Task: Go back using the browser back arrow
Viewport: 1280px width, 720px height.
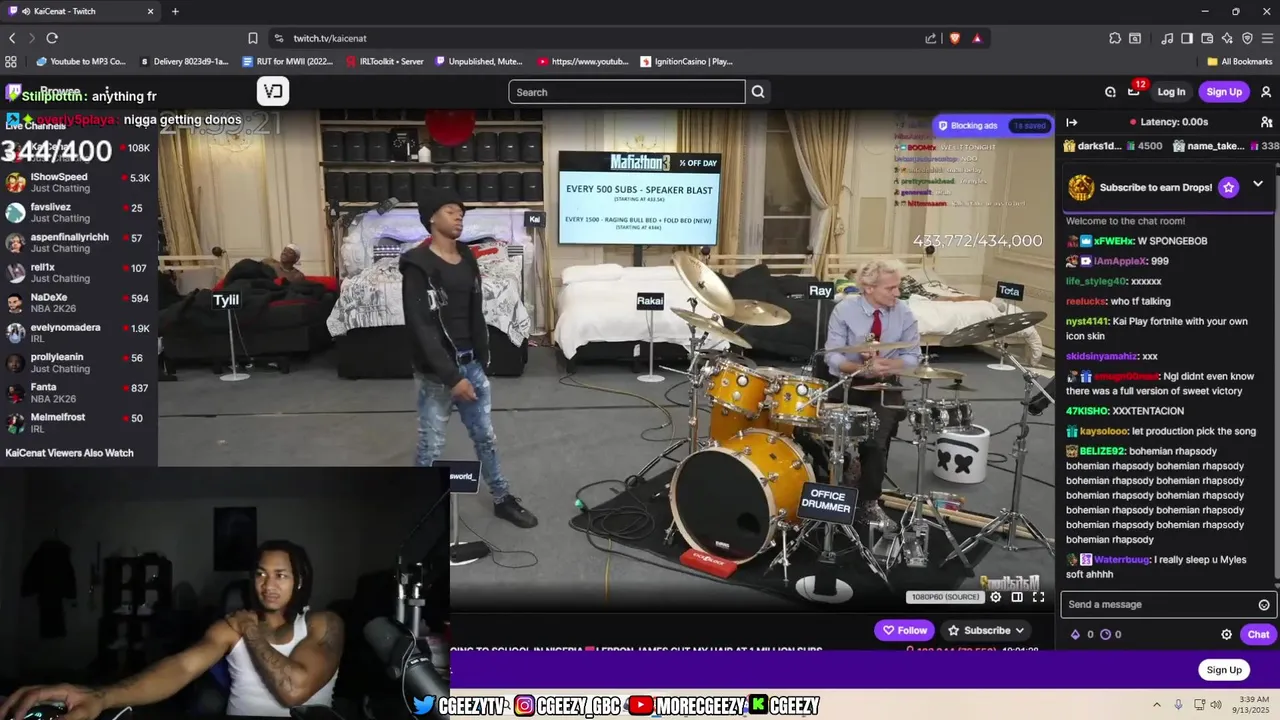Action: (12, 38)
